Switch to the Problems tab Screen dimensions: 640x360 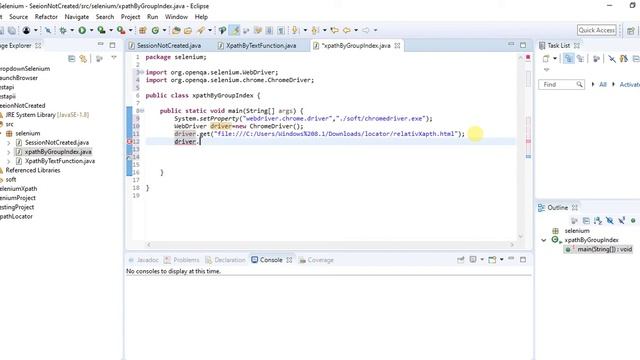[x=182, y=260]
